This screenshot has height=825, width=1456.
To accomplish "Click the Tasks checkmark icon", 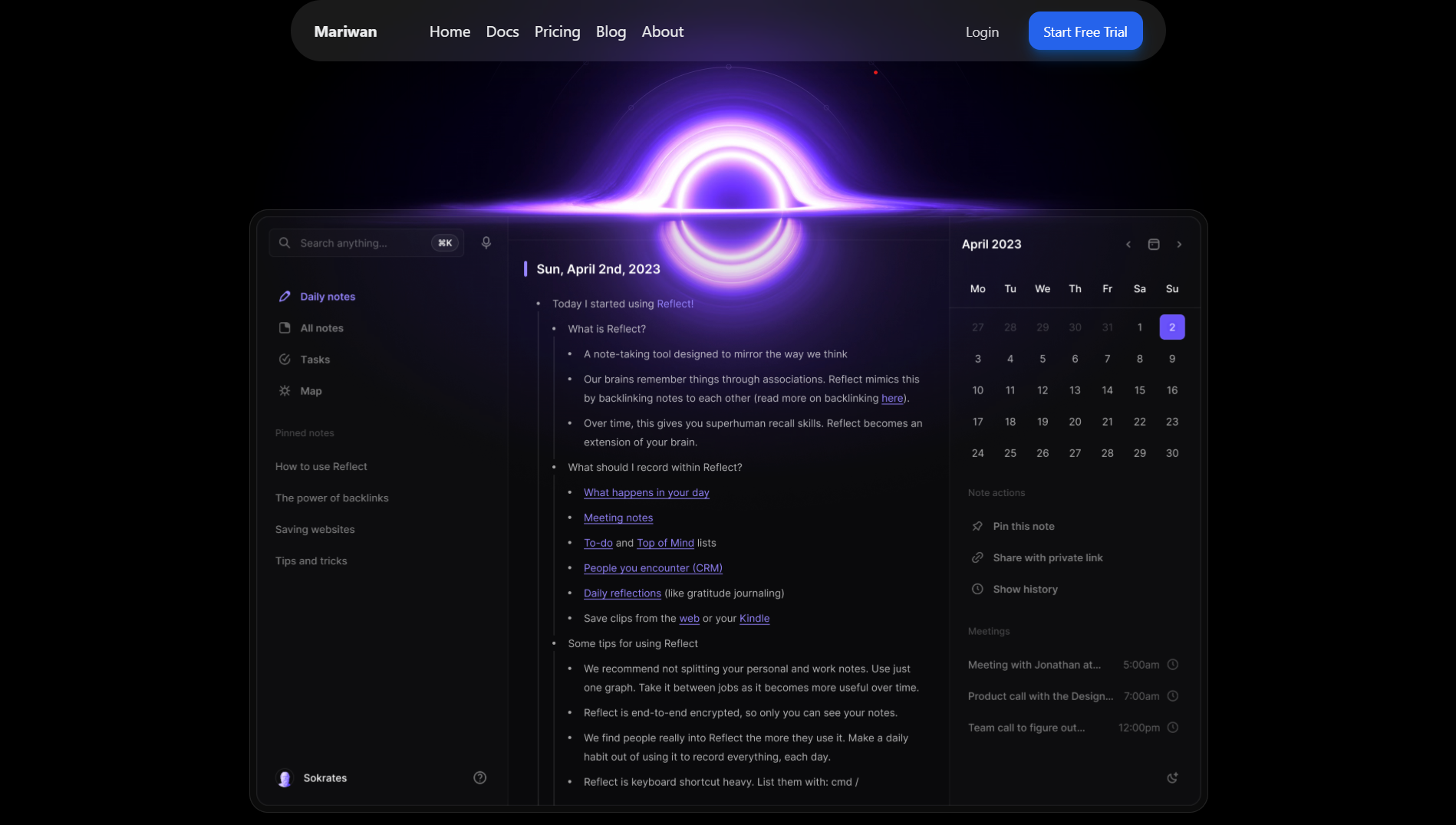I will click(285, 360).
